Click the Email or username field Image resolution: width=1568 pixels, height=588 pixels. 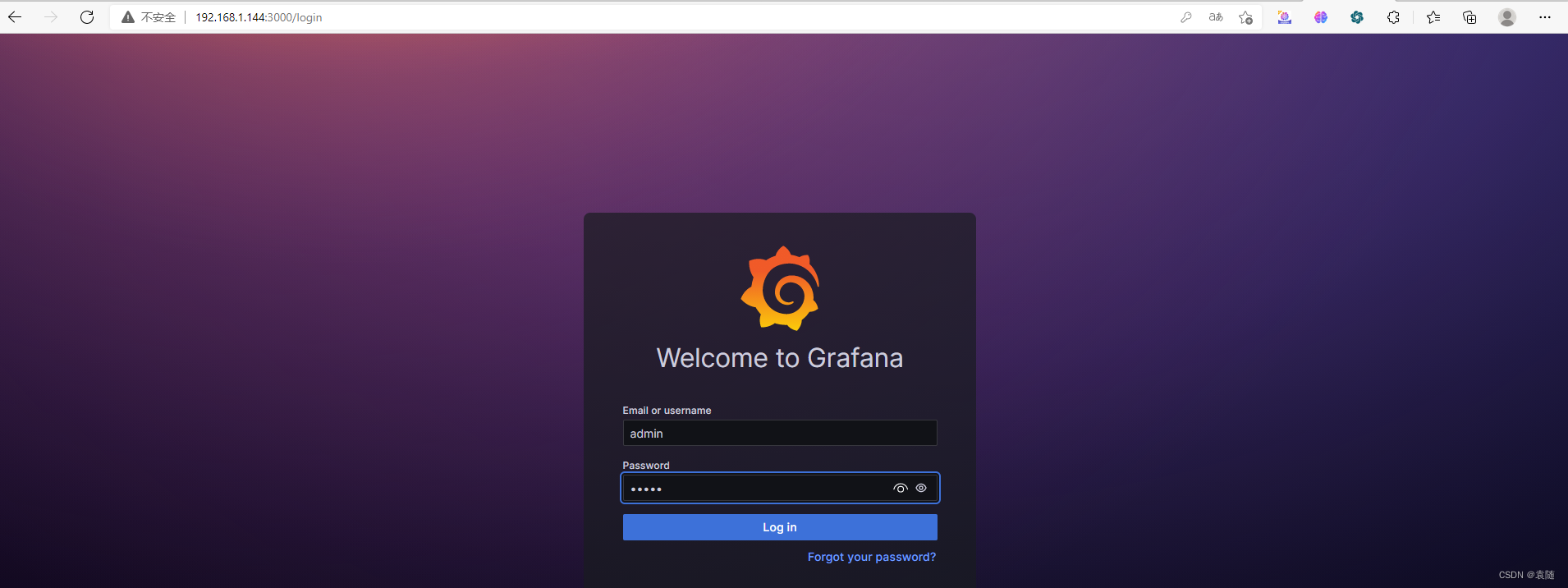[780, 433]
